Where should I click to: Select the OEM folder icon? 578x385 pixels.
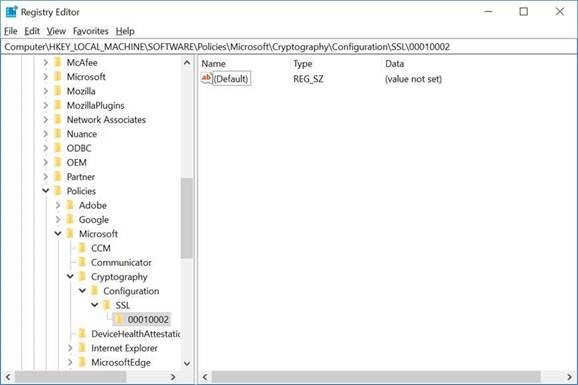point(58,162)
